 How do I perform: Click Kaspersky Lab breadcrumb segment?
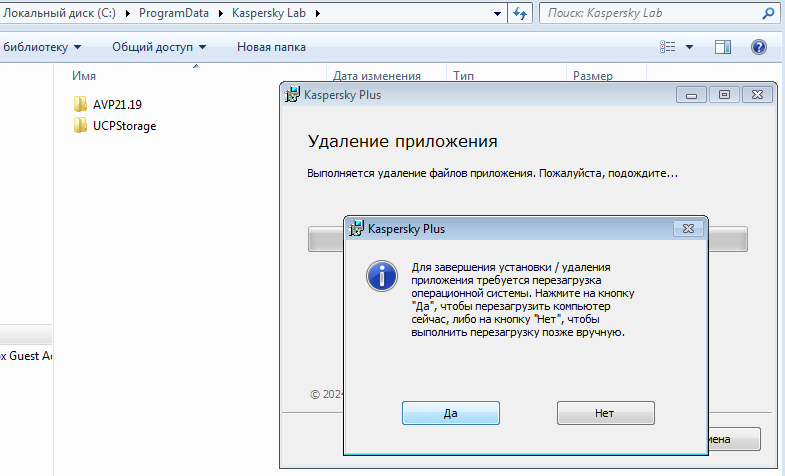tap(269, 13)
